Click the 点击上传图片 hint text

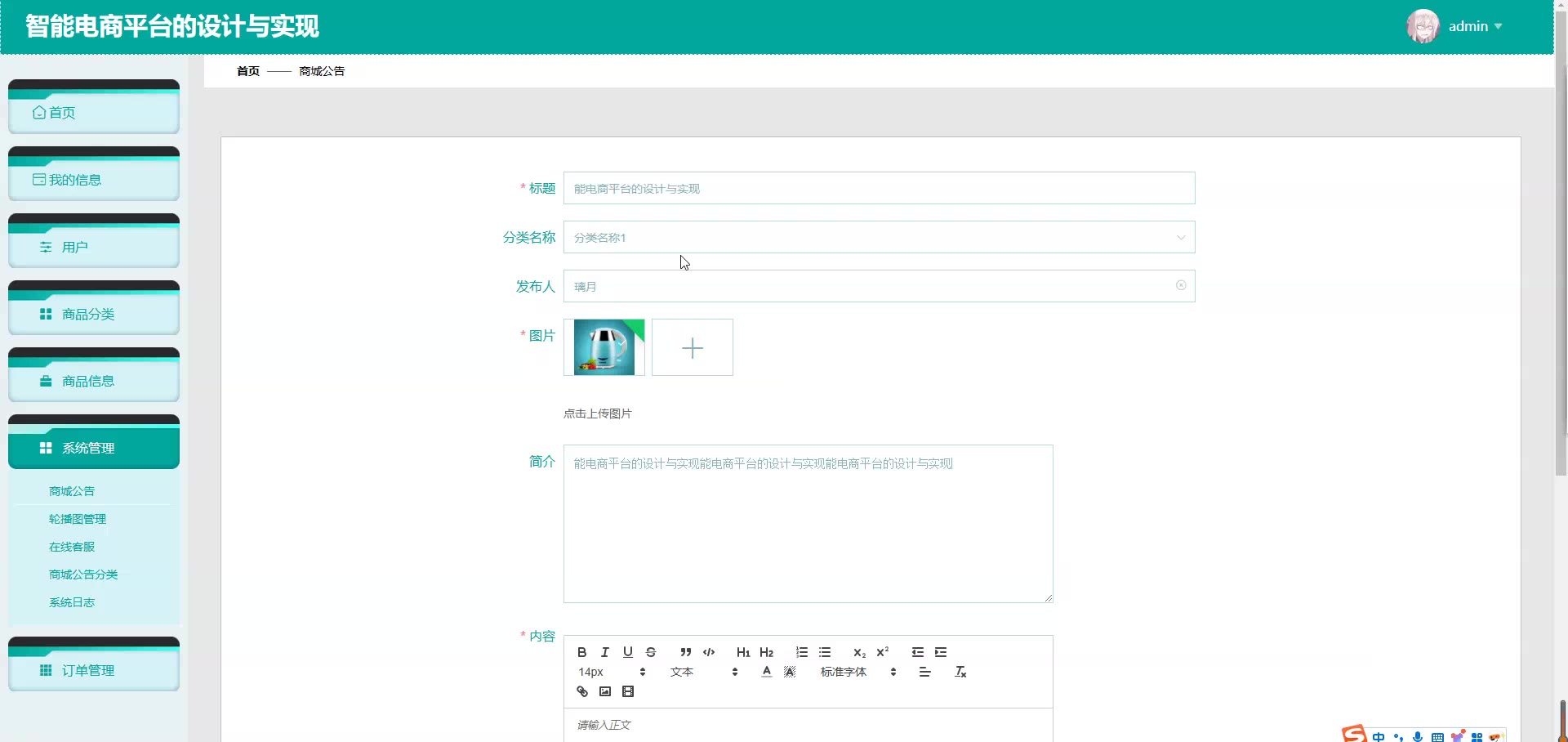click(597, 413)
